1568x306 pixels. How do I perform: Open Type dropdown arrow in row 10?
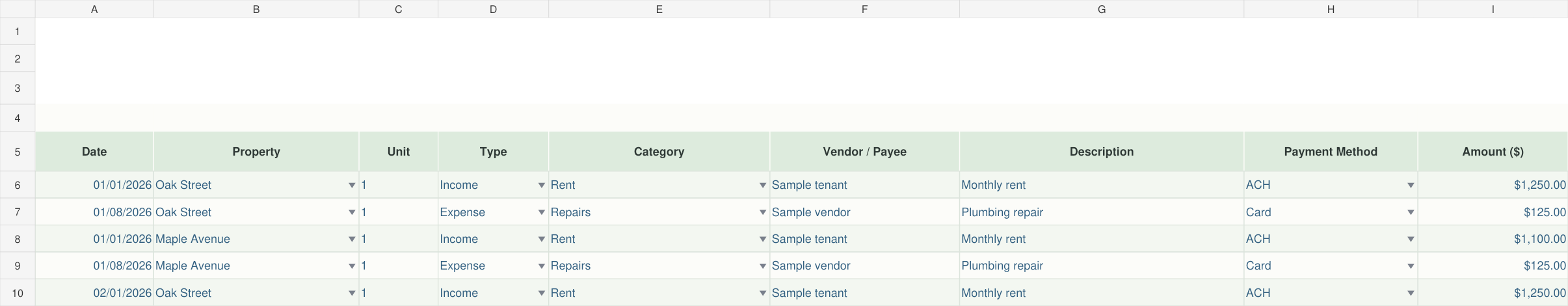[541, 294]
